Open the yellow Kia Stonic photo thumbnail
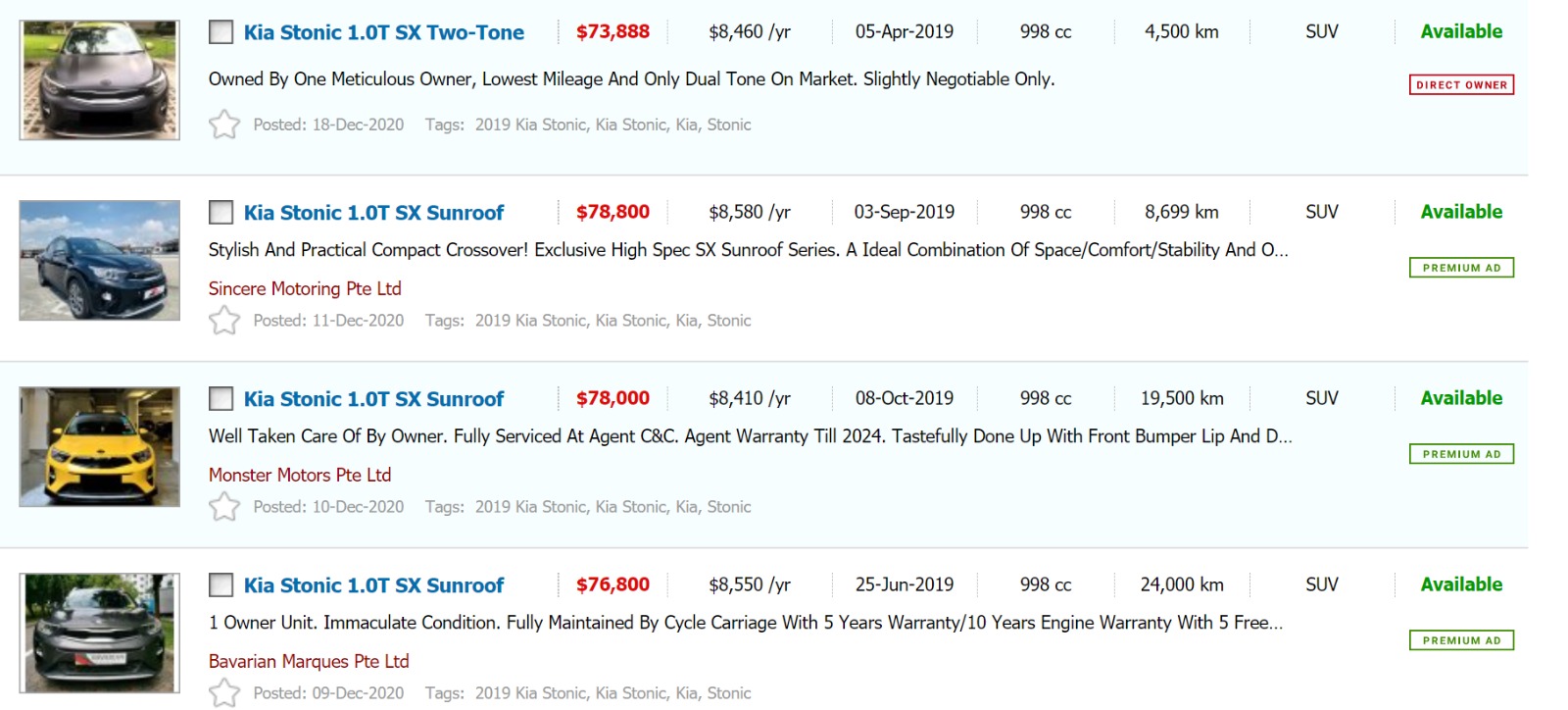The width and height of the screenshot is (1568, 710). (100, 447)
